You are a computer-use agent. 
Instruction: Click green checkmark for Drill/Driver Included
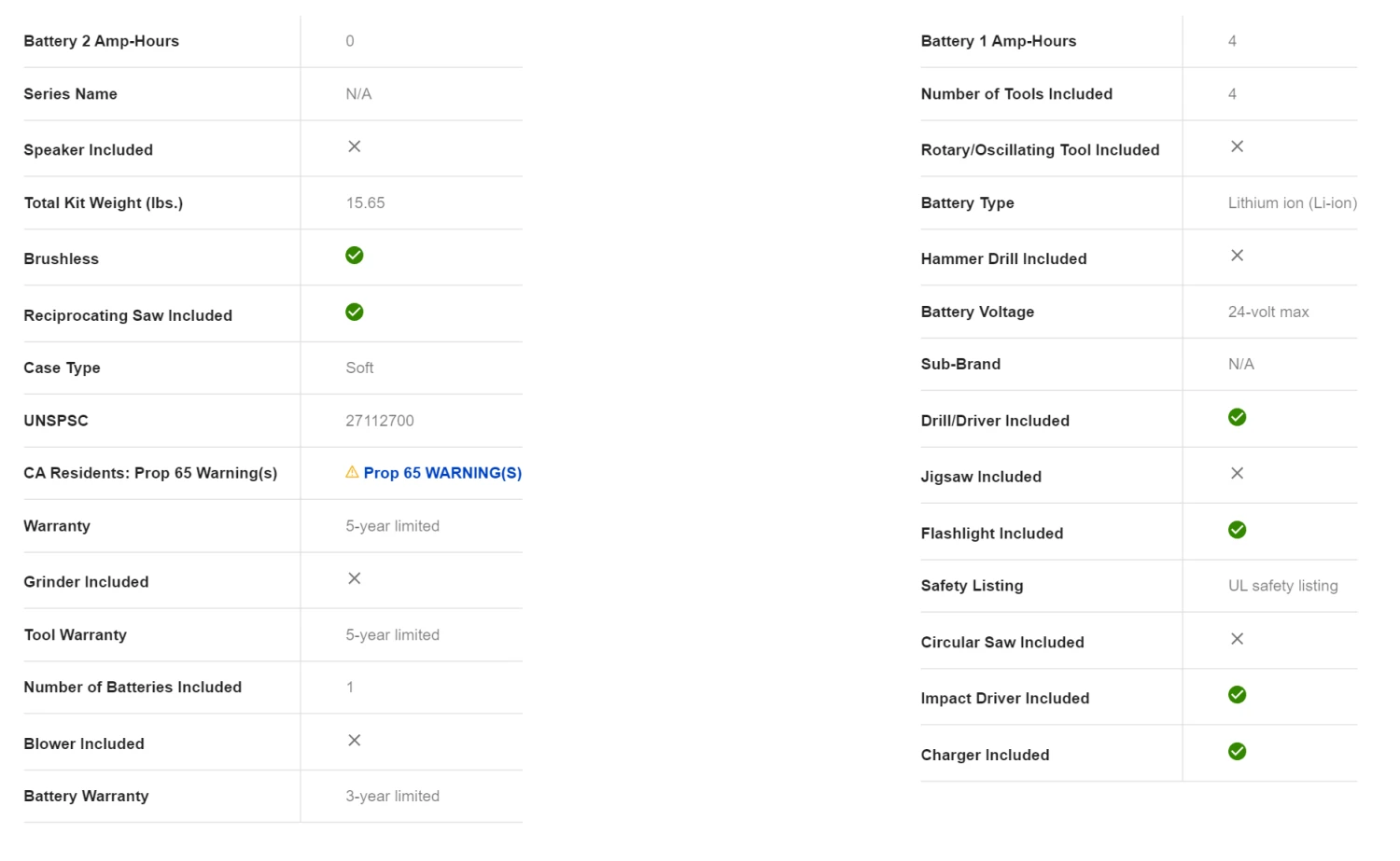pos(1238,417)
